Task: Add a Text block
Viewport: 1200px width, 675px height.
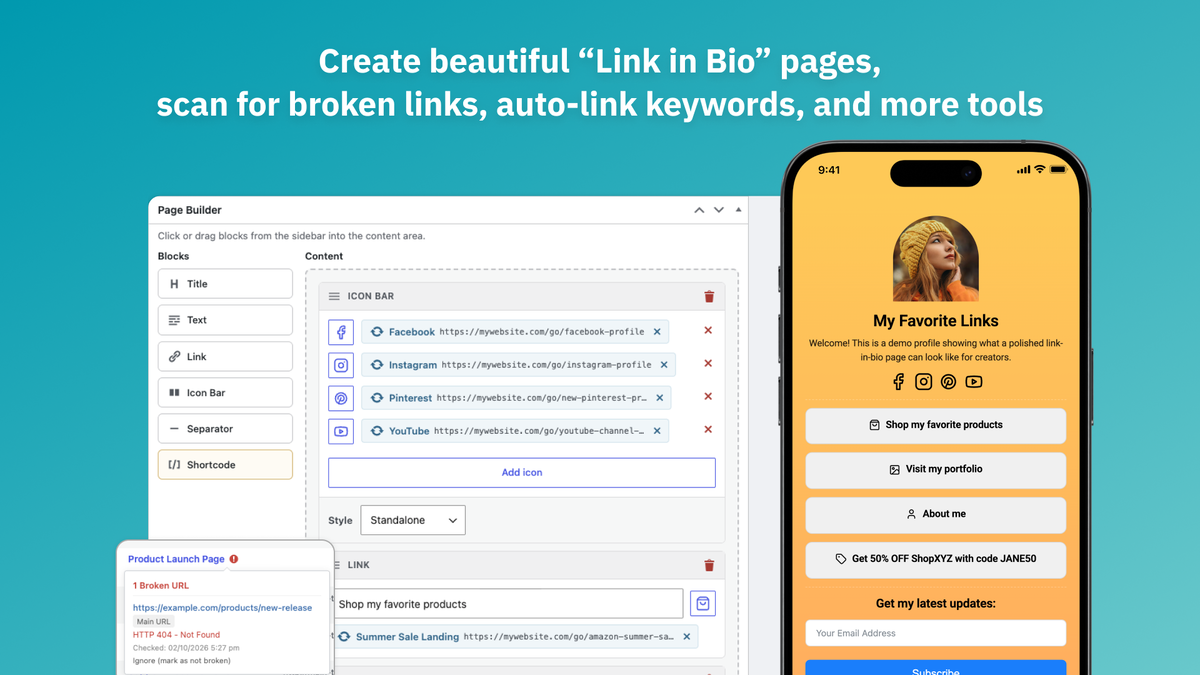Action: point(225,320)
